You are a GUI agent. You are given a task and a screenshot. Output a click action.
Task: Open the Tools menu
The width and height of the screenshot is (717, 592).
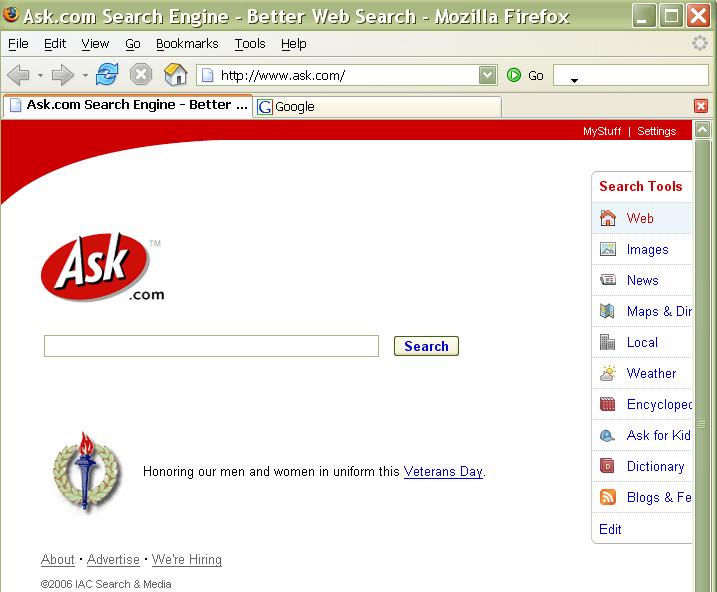[x=250, y=44]
